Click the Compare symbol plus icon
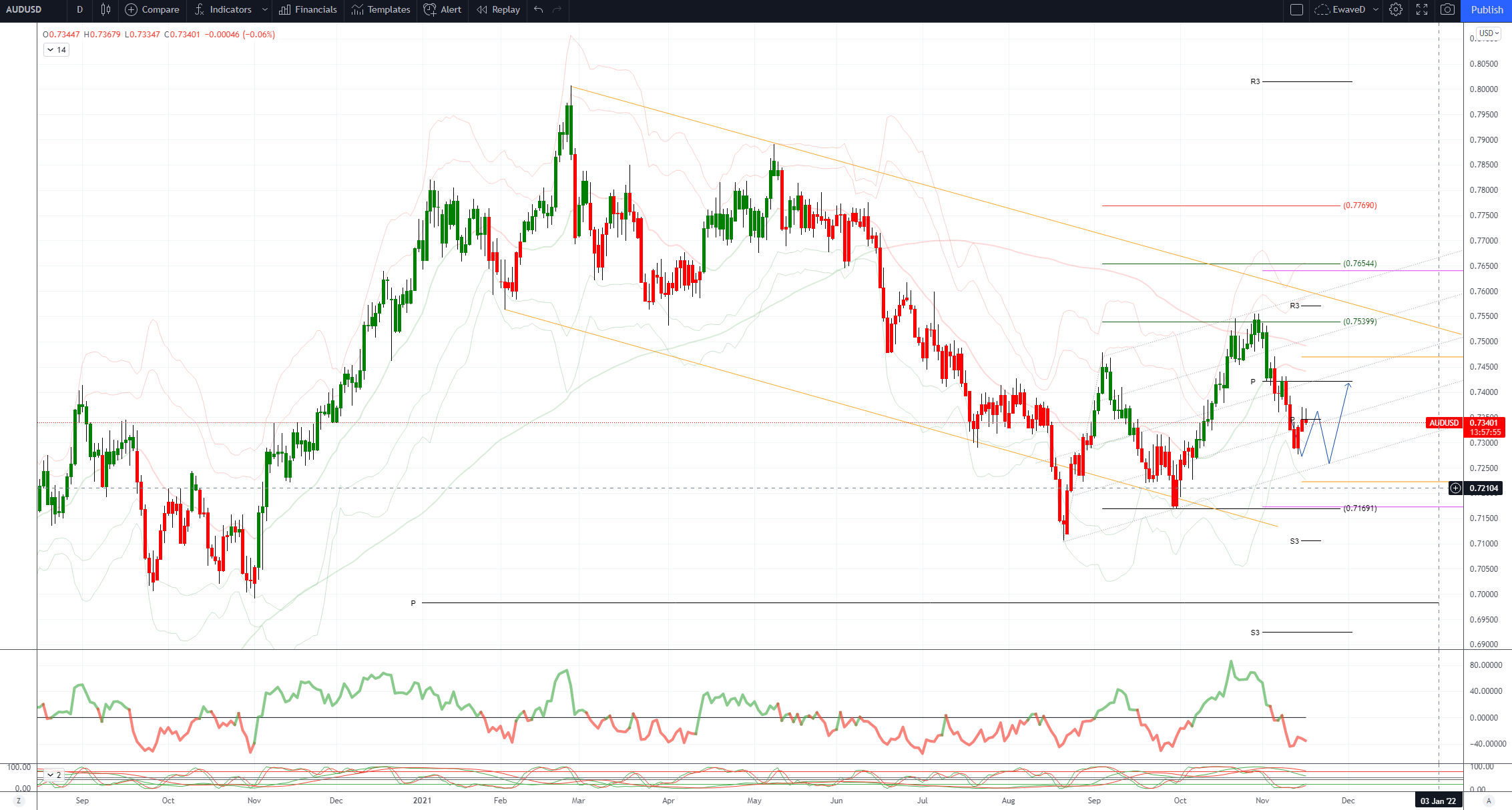The image size is (1512, 810). pos(132,9)
